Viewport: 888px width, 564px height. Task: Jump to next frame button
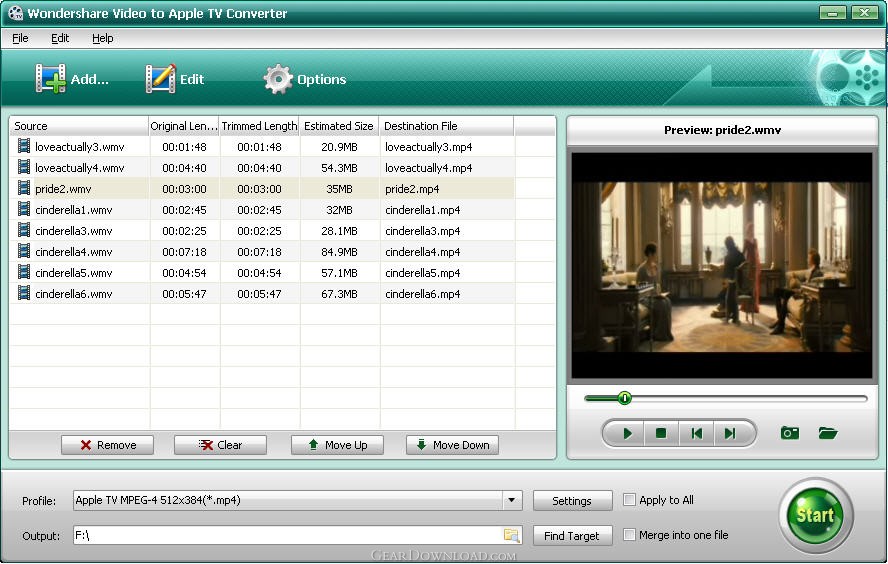tap(730, 433)
